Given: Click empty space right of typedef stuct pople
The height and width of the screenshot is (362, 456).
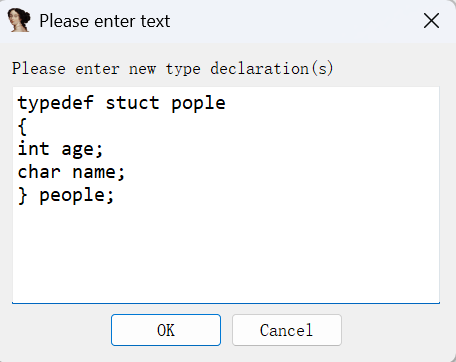Looking at the screenshot, I should tap(330, 103).
